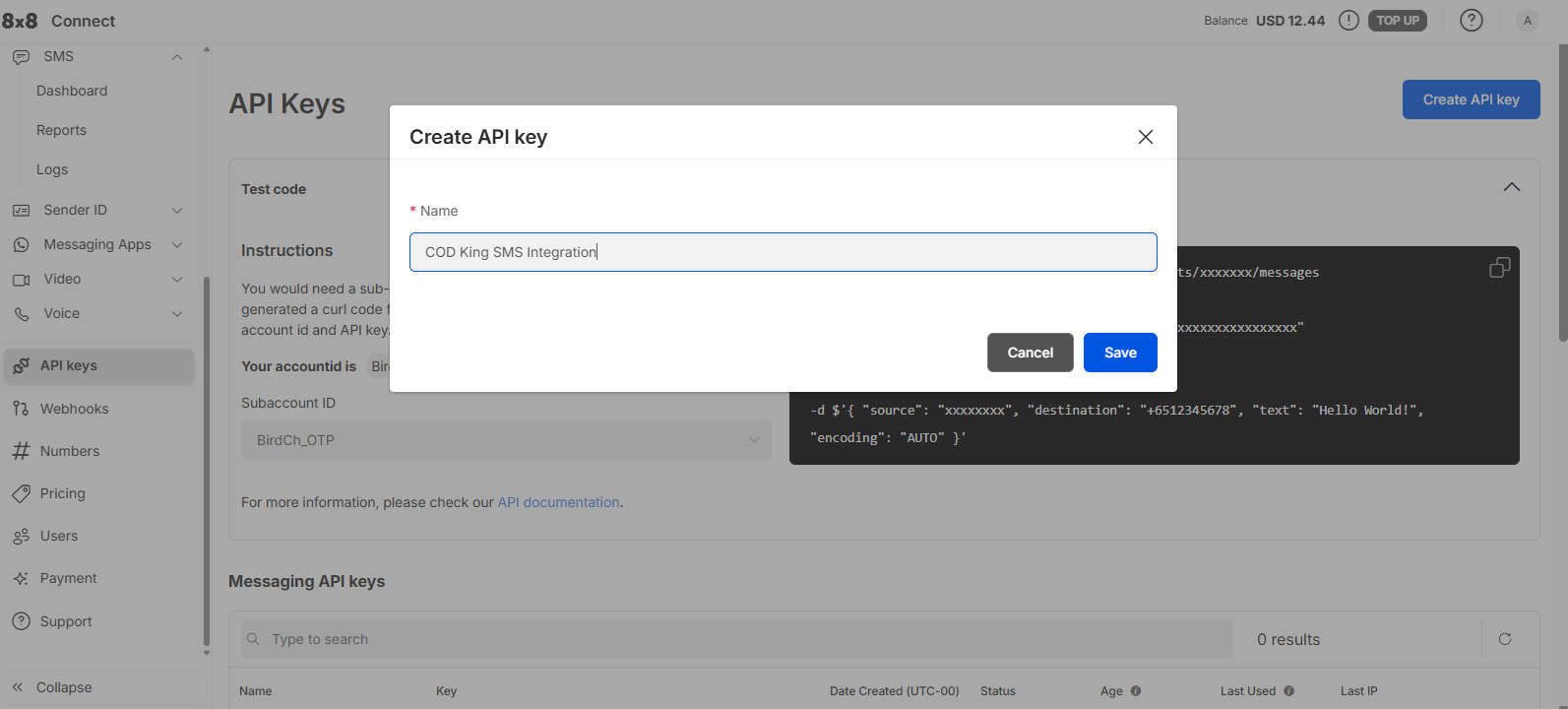Open SMS Reports page
1568x709 pixels.
click(x=61, y=130)
